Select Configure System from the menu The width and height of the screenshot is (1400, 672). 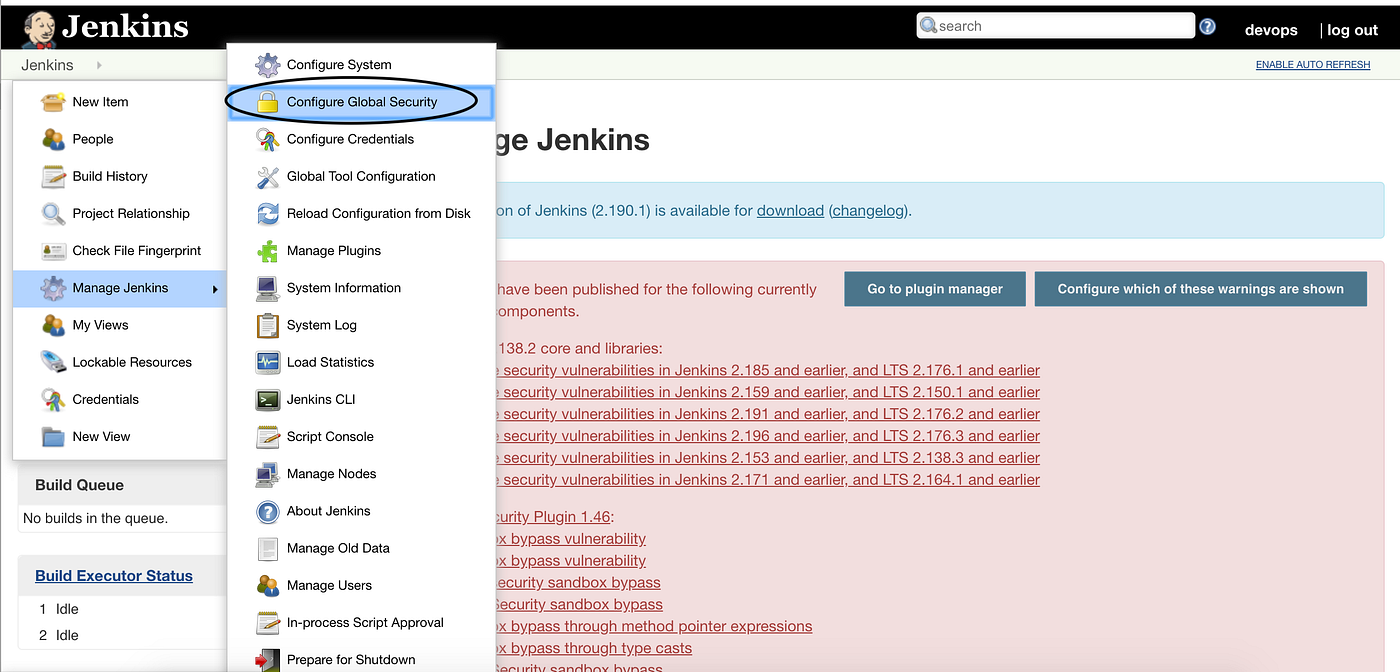coord(340,64)
